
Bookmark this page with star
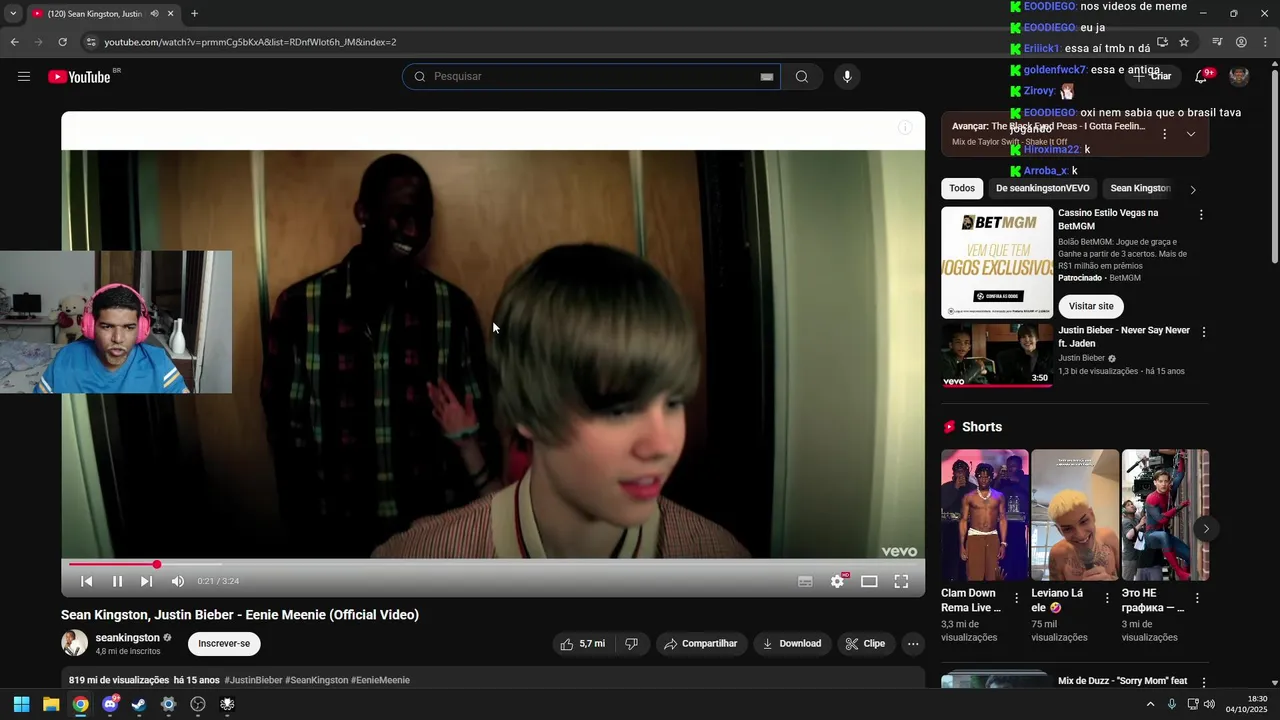[x=1184, y=42]
